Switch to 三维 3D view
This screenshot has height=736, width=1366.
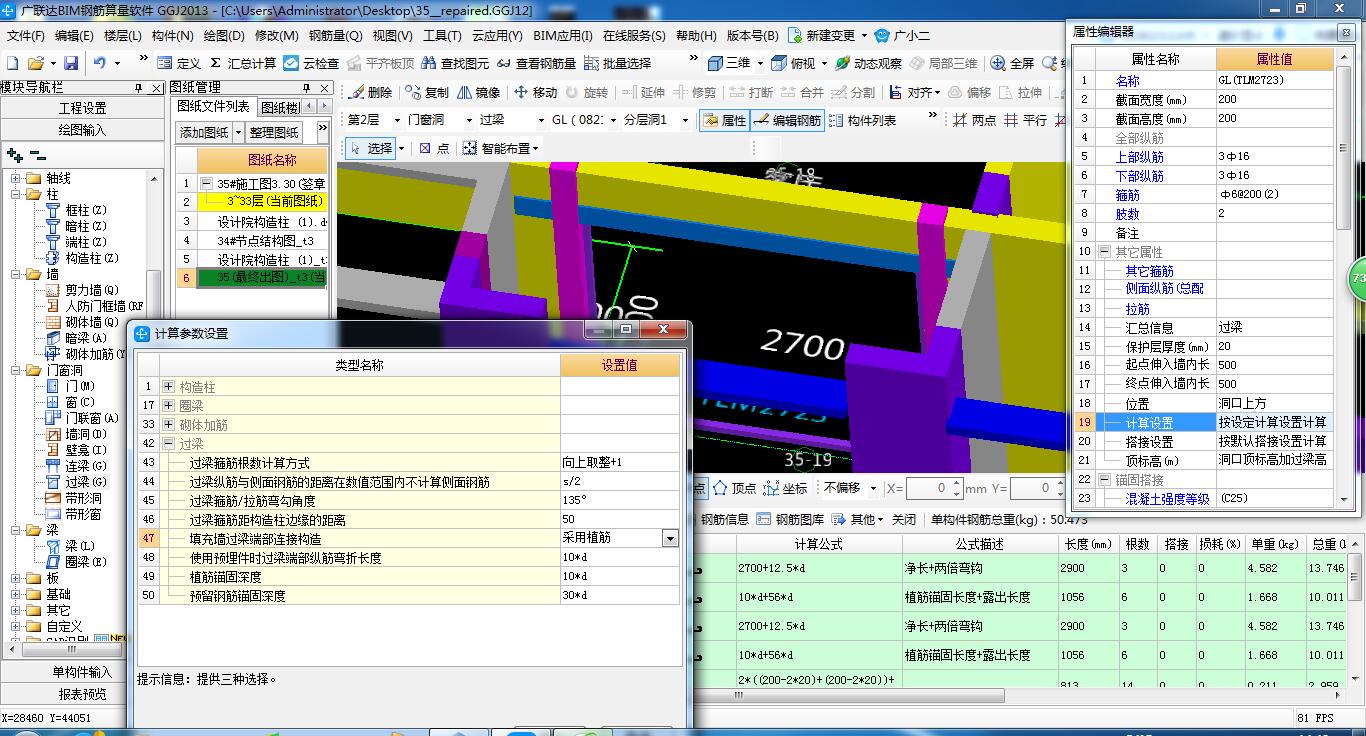click(x=730, y=63)
